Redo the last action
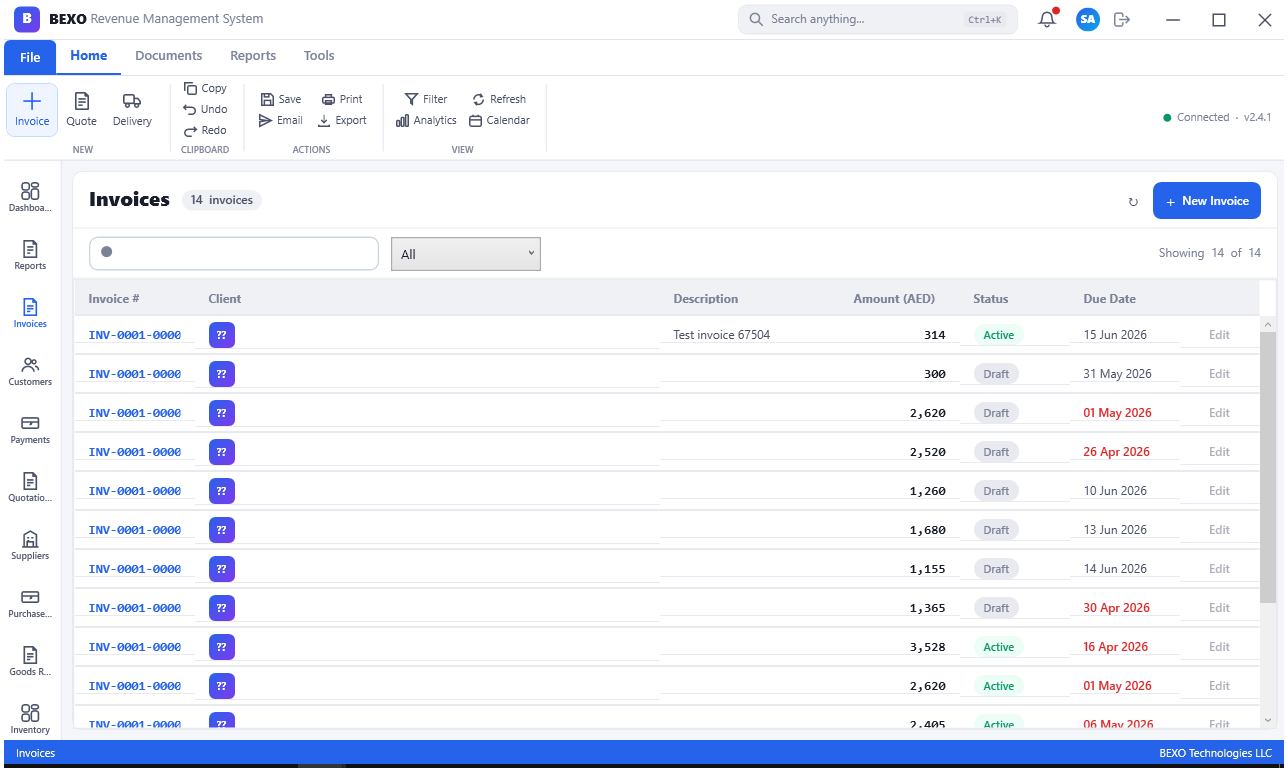Image resolution: width=1288 pixels, height=768 pixels. pos(205,130)
